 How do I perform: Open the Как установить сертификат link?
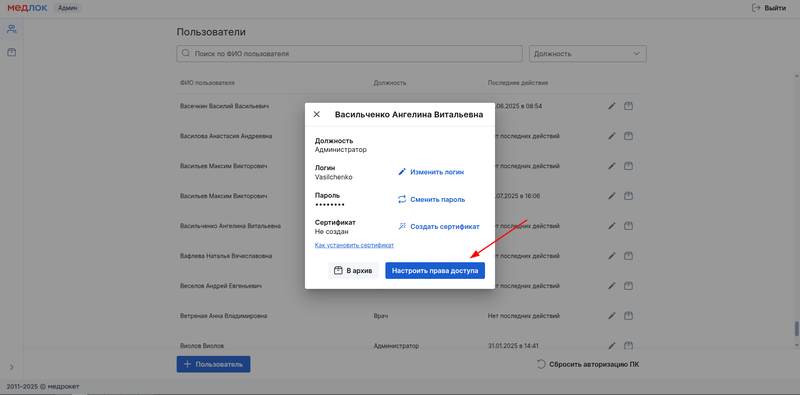(354, 245)
